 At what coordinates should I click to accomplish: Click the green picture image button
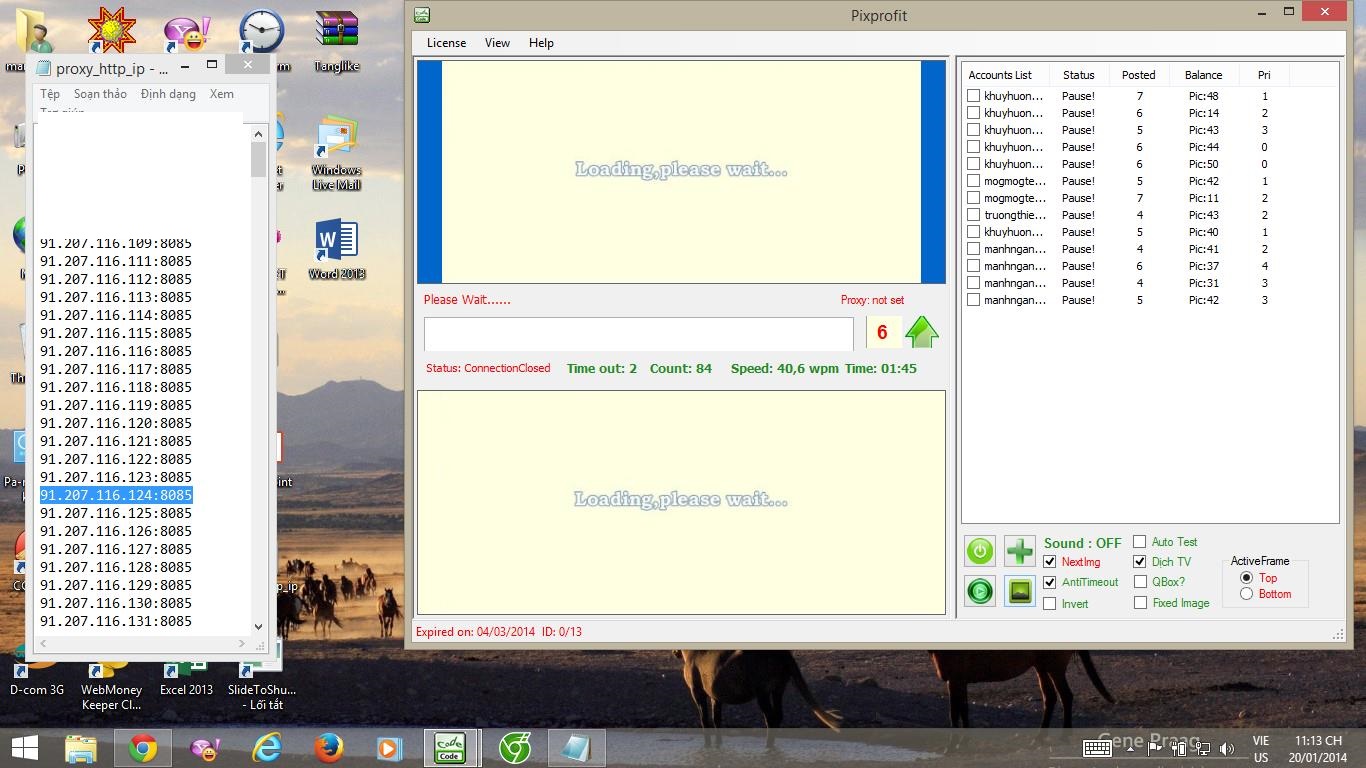1020,591
